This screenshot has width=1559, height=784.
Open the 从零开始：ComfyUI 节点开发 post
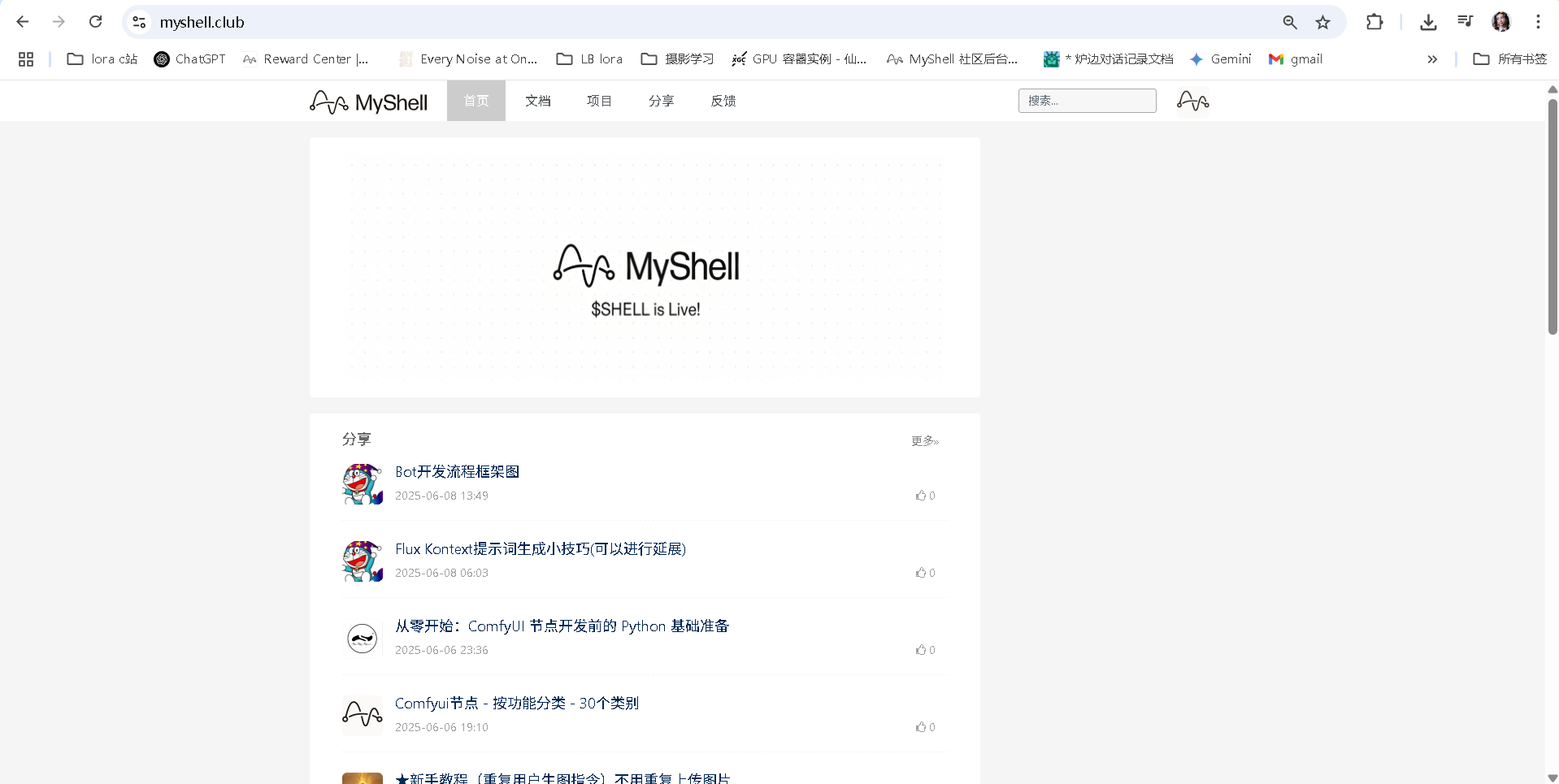[x=562, y=626]
